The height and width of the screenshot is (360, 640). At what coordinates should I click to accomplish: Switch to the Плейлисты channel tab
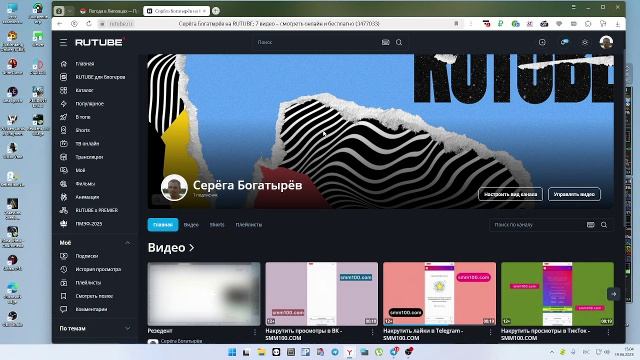pos(249,224)
